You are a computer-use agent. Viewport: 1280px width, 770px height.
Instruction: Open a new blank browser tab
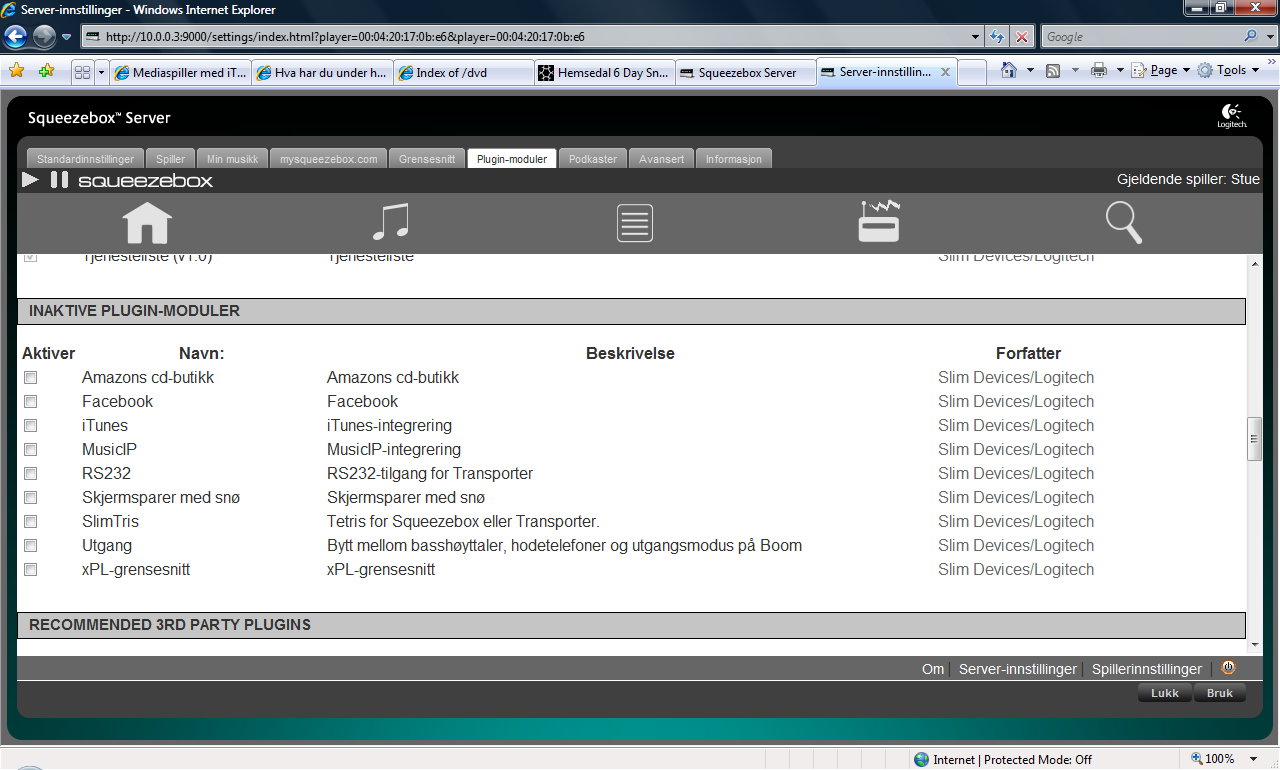972,72
